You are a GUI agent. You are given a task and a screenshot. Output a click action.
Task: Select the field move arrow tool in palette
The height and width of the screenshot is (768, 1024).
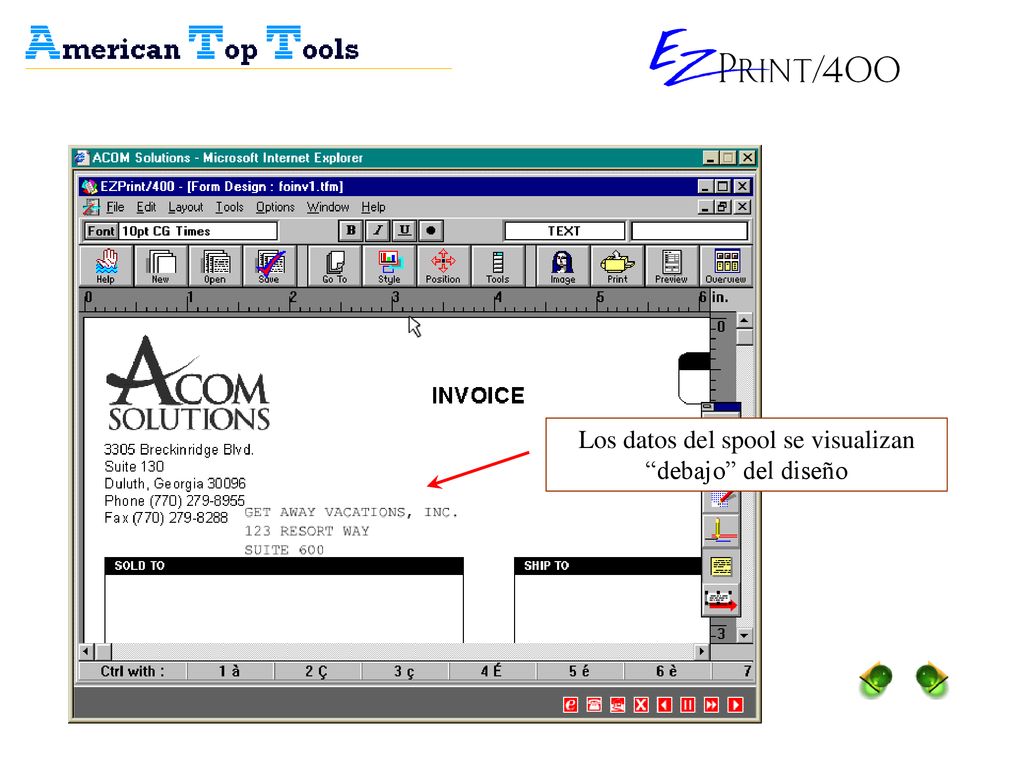(x=721, y=600)
